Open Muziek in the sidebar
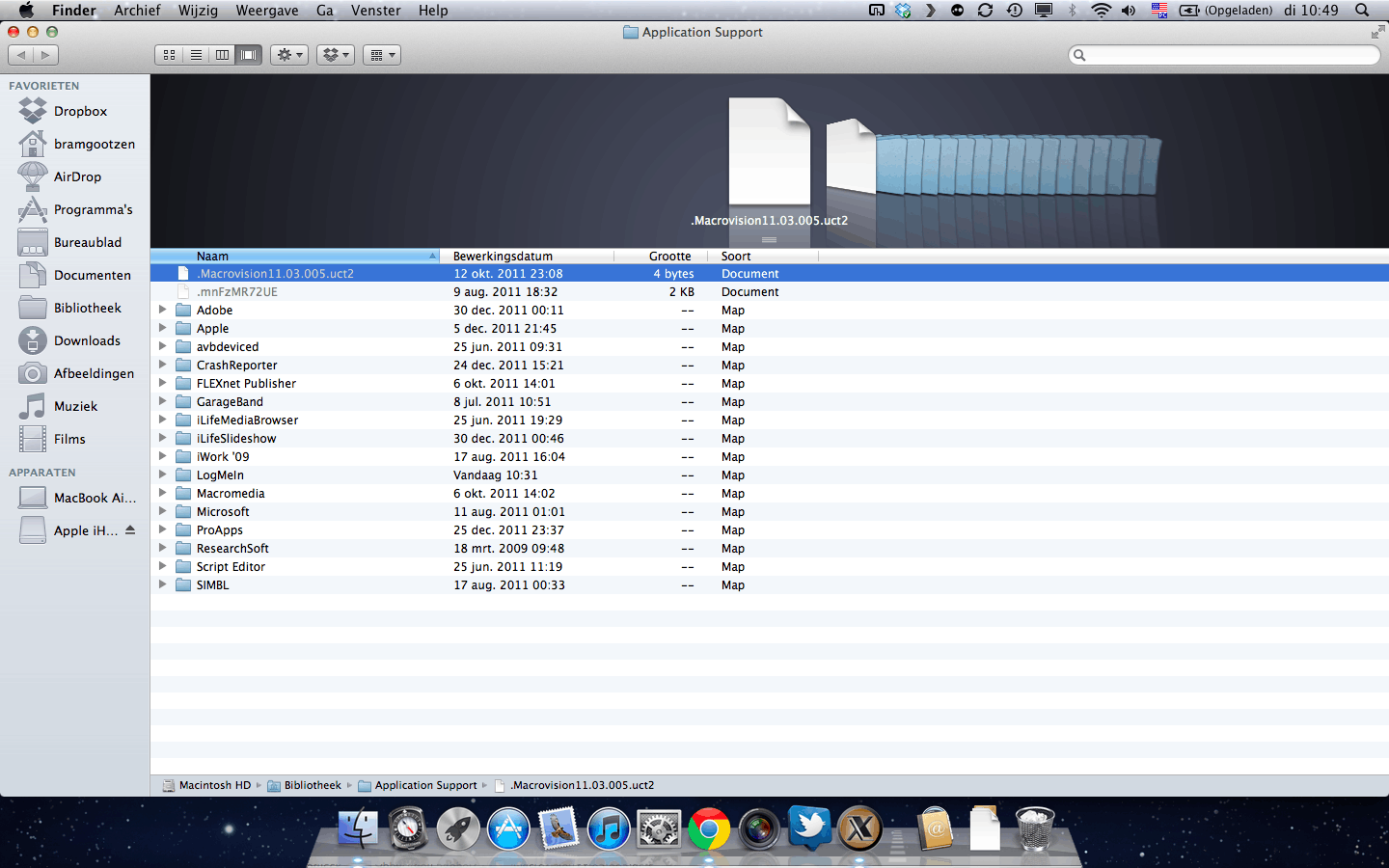The height and width of the screenshot is (868, 1389). coord(75,406)
